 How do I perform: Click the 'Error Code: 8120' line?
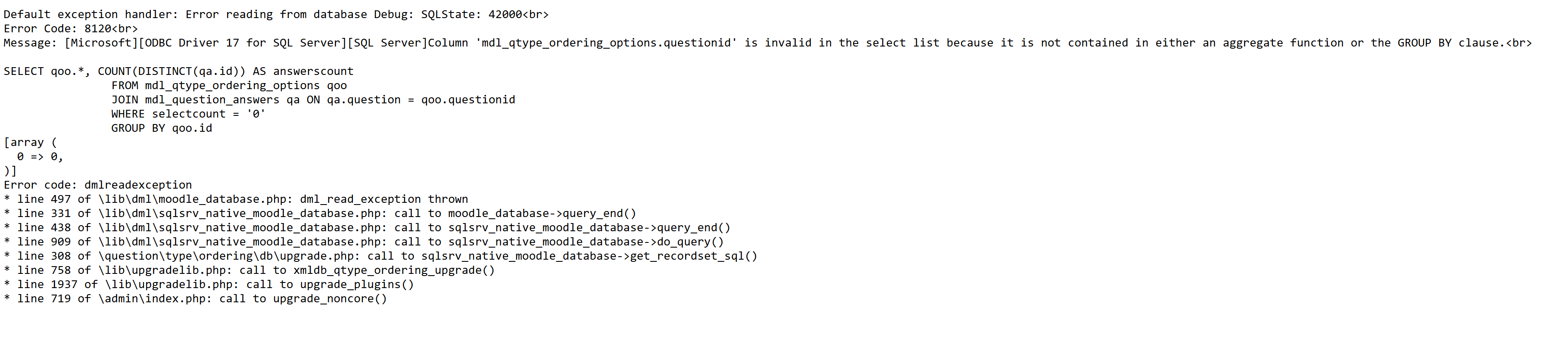click(x=71, y=28)
